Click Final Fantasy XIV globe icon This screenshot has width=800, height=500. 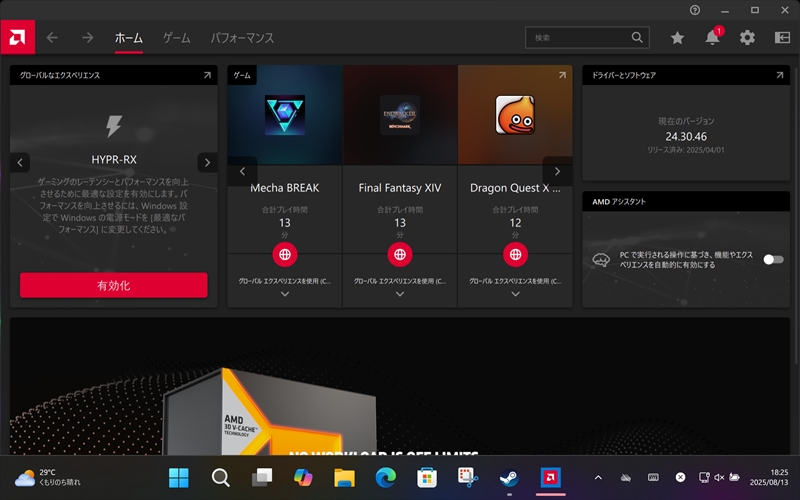point(400,254)
